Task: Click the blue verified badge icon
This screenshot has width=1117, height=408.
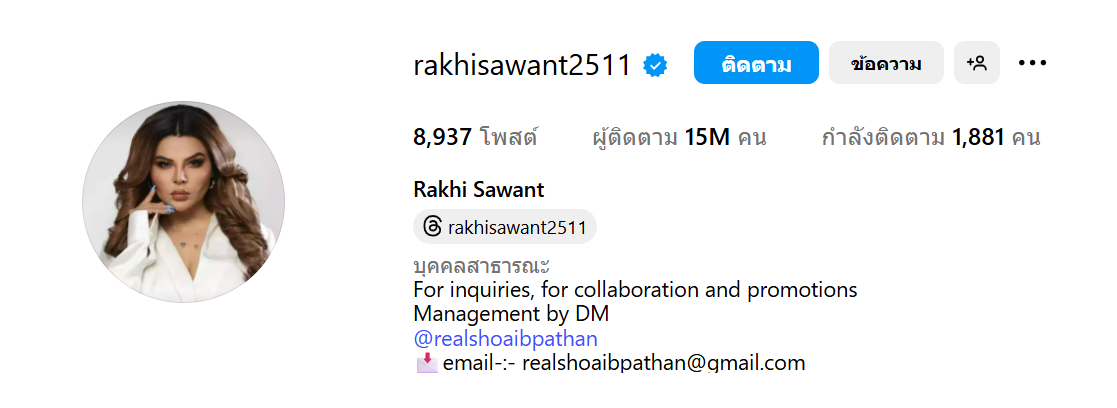Action: 655,66
